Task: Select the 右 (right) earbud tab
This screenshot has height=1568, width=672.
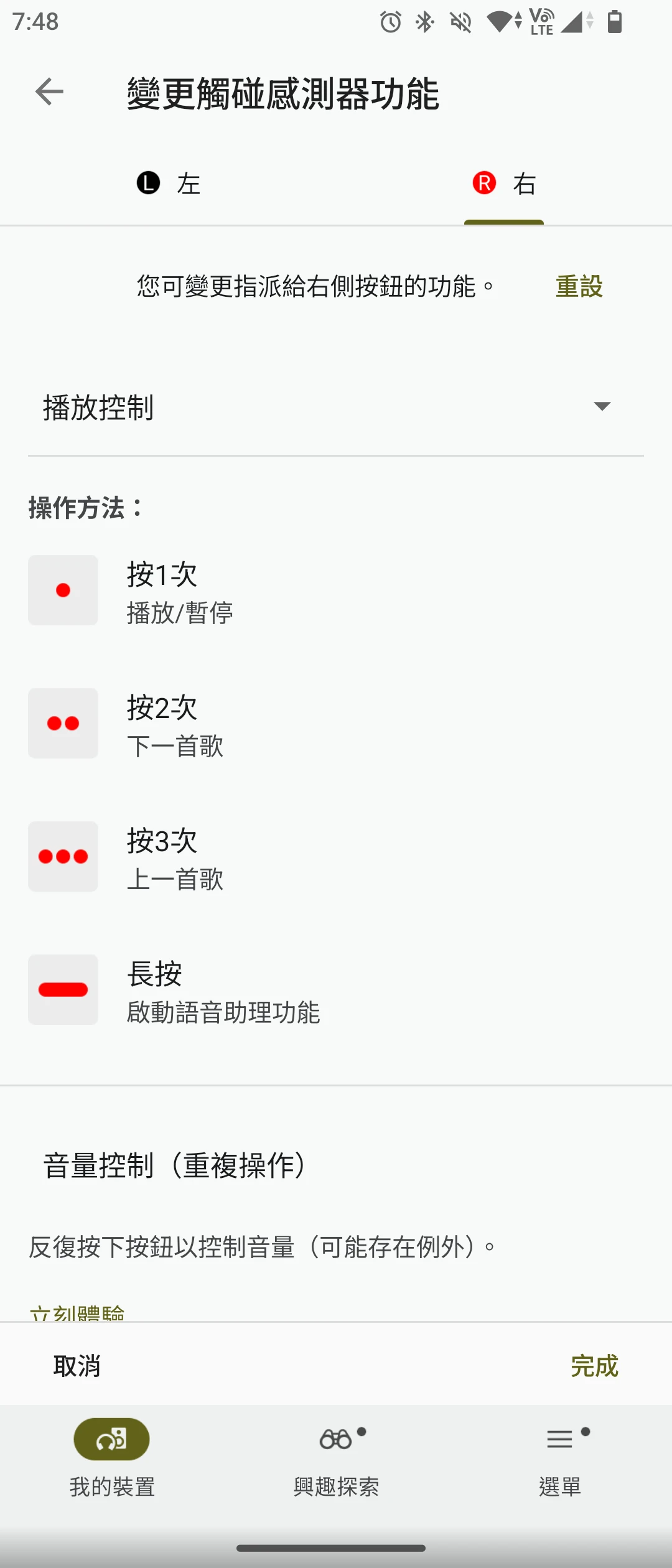Action: (x=504, y=184)
